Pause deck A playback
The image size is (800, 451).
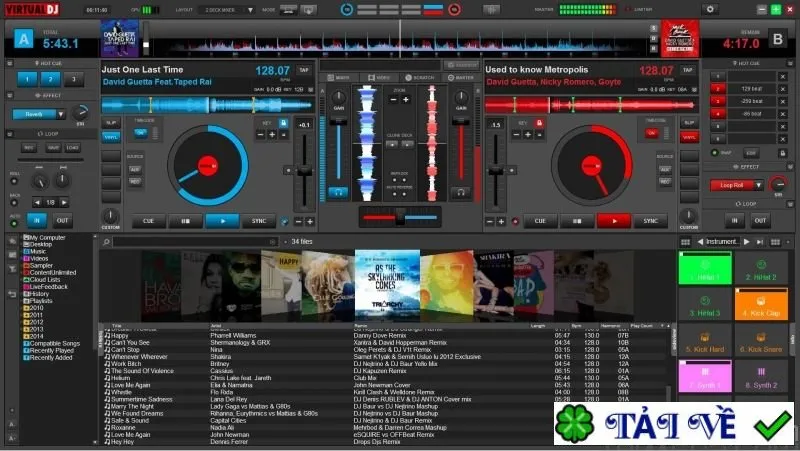(185, 221)
